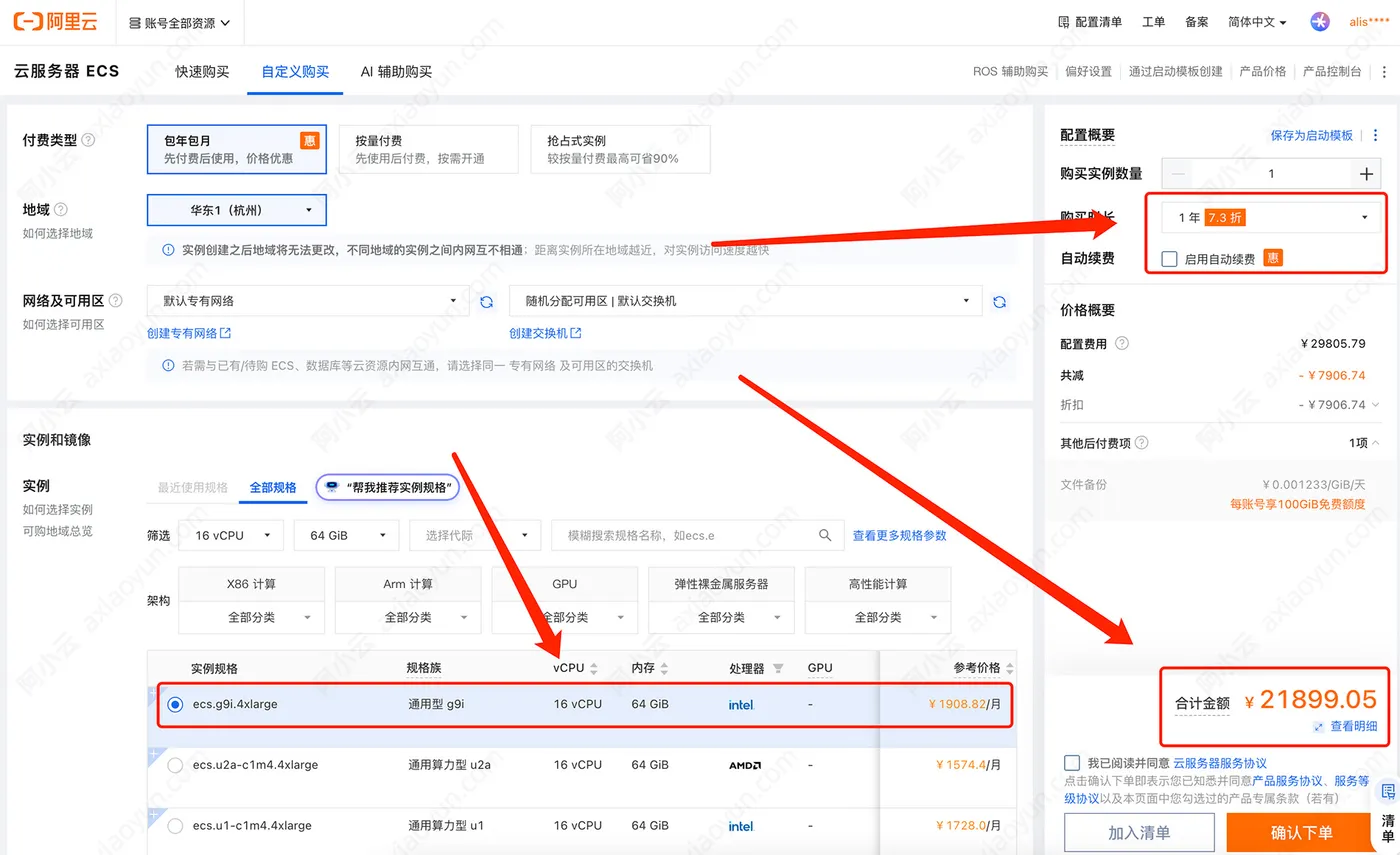Open the purple assistant avatar icon

click(1320, 22)
